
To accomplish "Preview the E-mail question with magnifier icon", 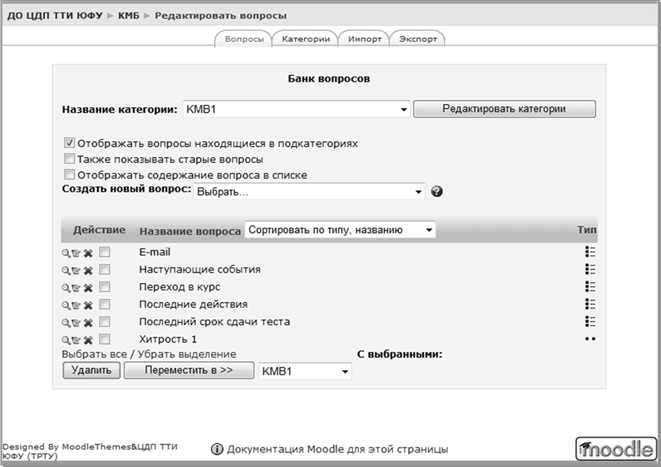I will pos(66,253).
